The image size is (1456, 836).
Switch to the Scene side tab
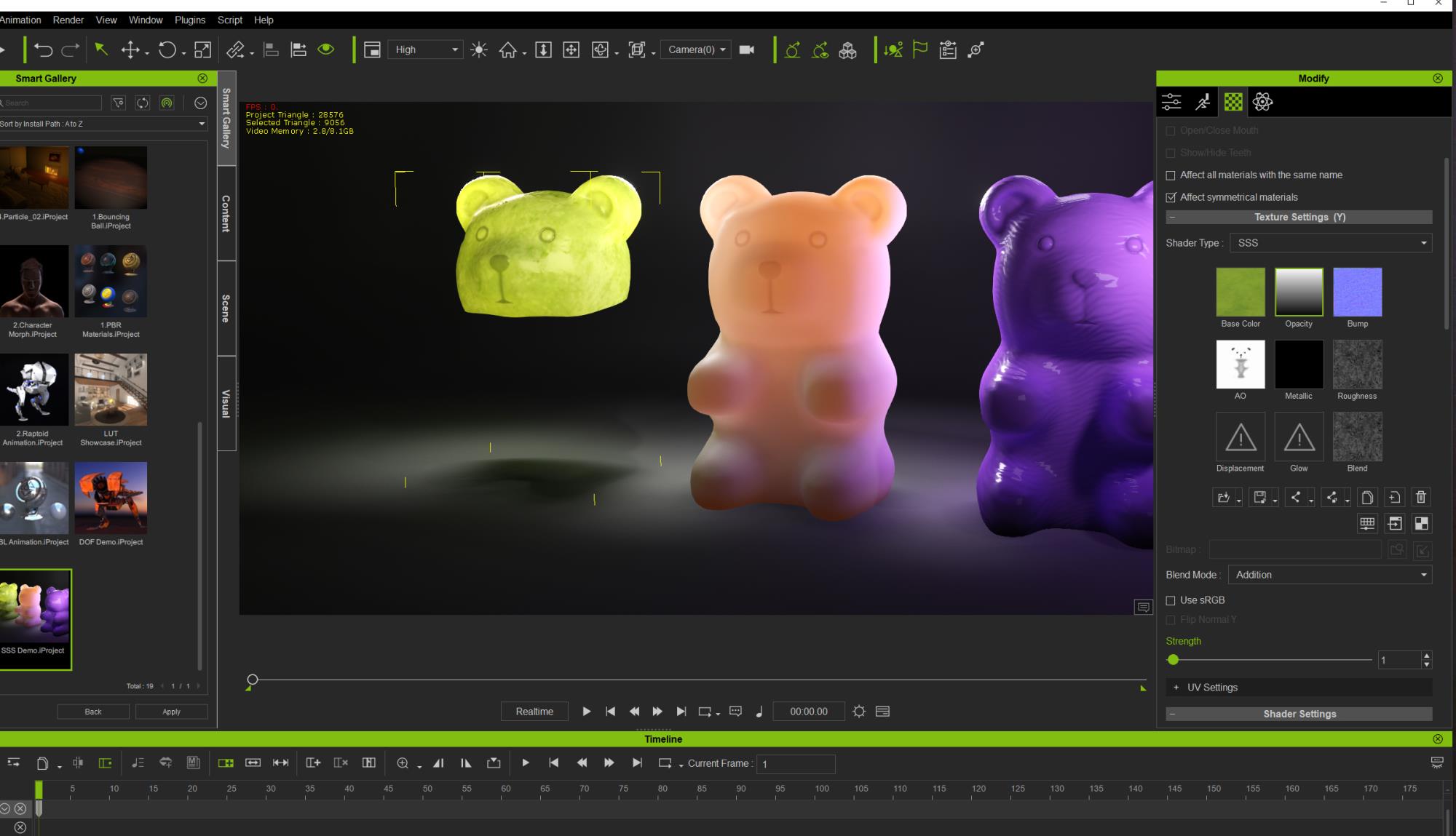pos(226,308)
